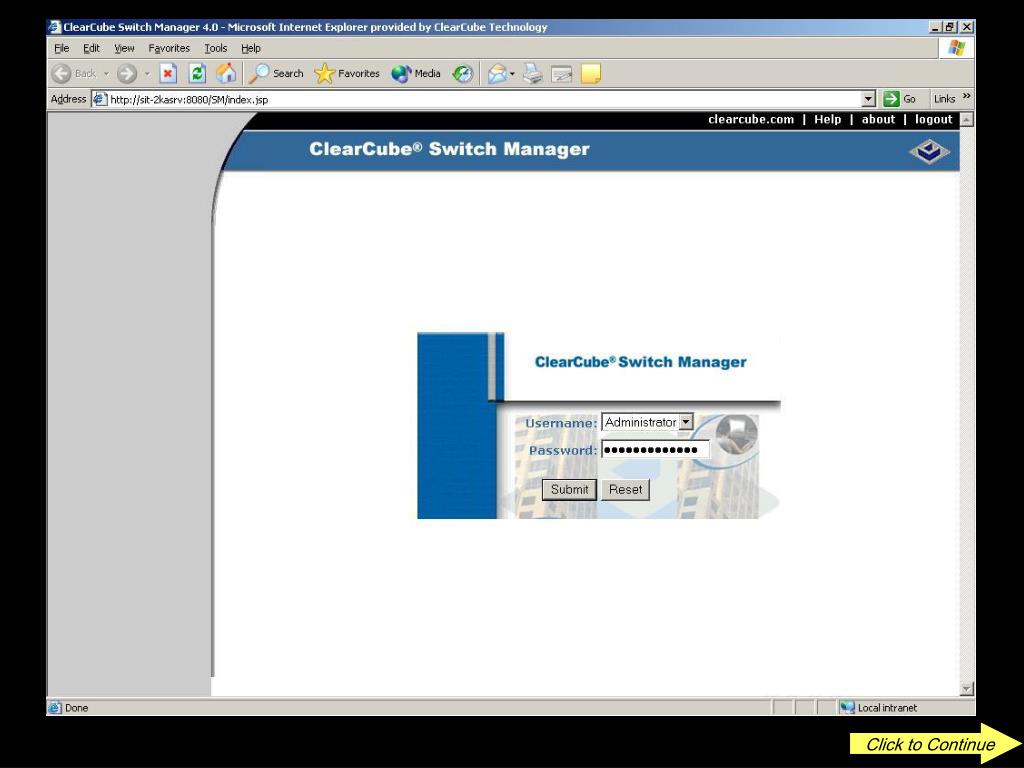Click the scrollbar up arrow
This screenshot has width=1024, height=768.
[967, 120]
